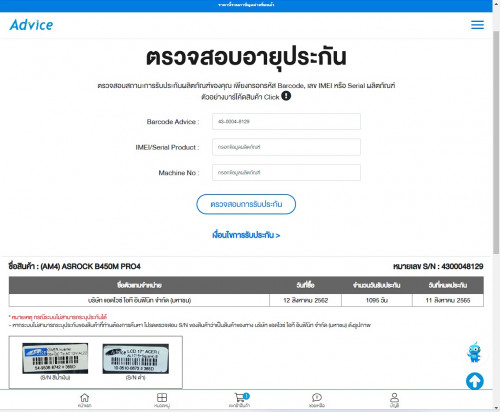Click the distributor company name cell

click(x=139, y=300)
